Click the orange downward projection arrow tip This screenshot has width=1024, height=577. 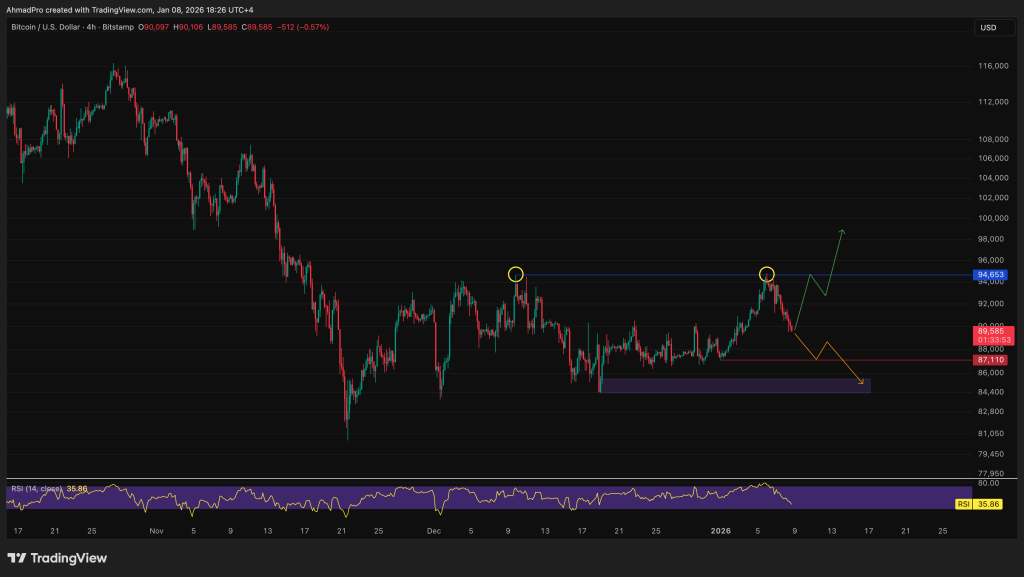tap(864, 382)
